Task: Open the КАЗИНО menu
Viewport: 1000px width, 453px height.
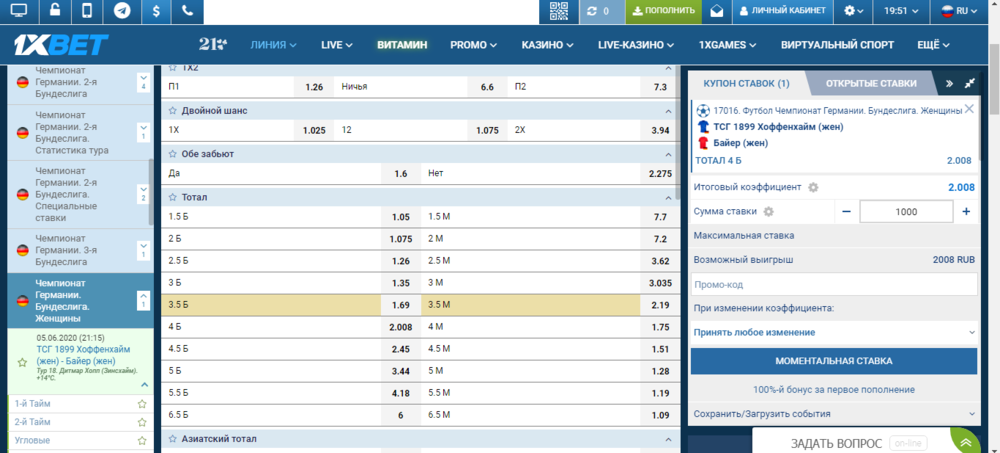Action: click(547, 45)
